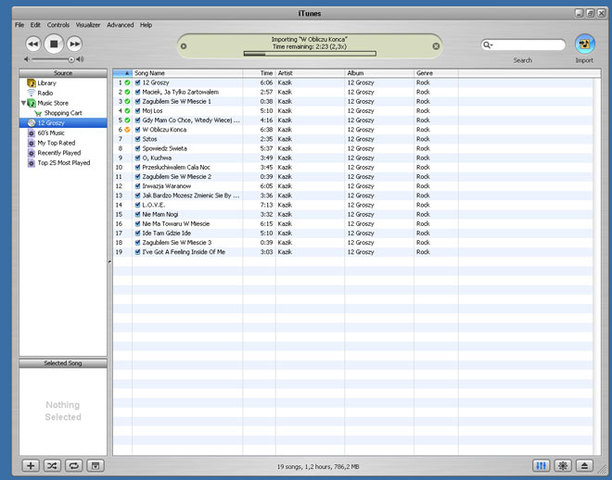The height and width of the screenshot is (480, 612).
Task: Open My Top Rated playlist
Action: click(x=63, y=143)
